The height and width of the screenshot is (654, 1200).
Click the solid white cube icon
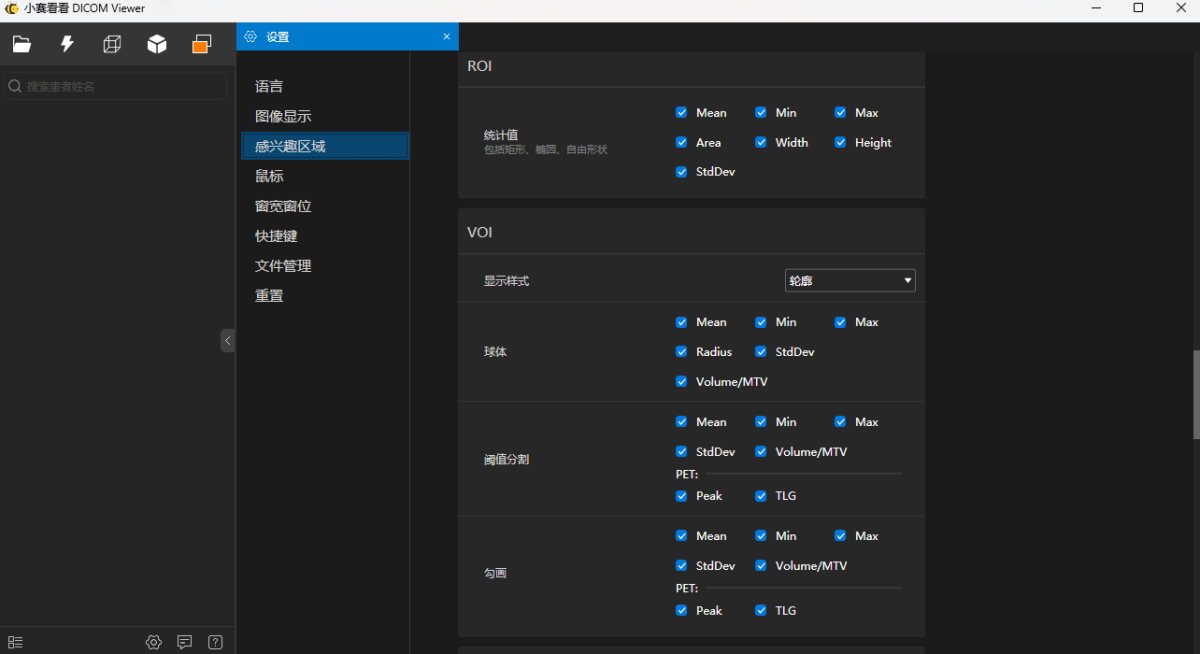click(157, 44)
